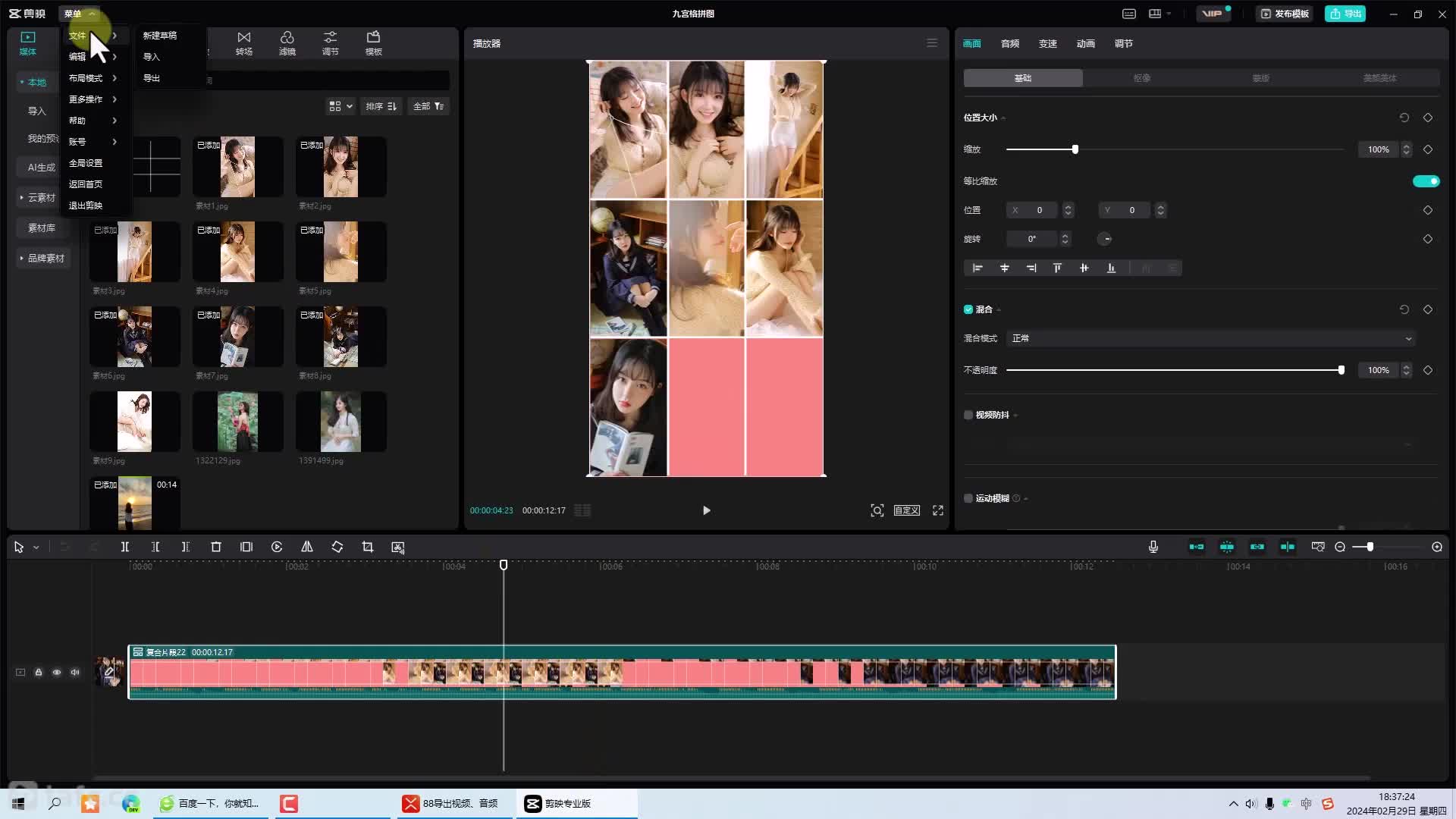Toggle the timeline linkage button
The width and height of the screenshot is (1456, 819).
coord(1257,547)
